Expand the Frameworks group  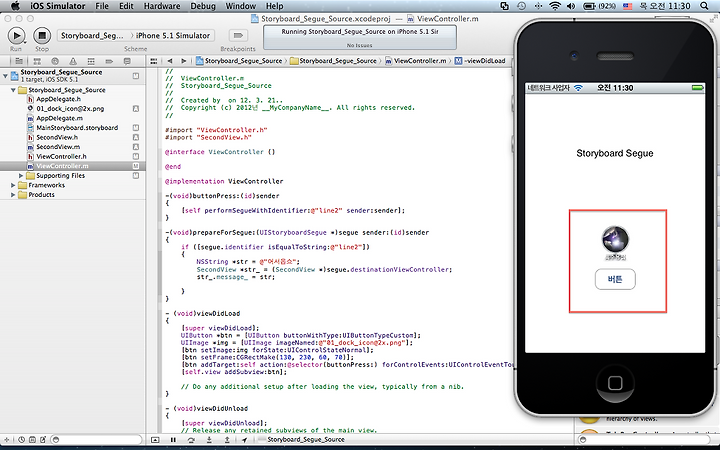(13, 185)
